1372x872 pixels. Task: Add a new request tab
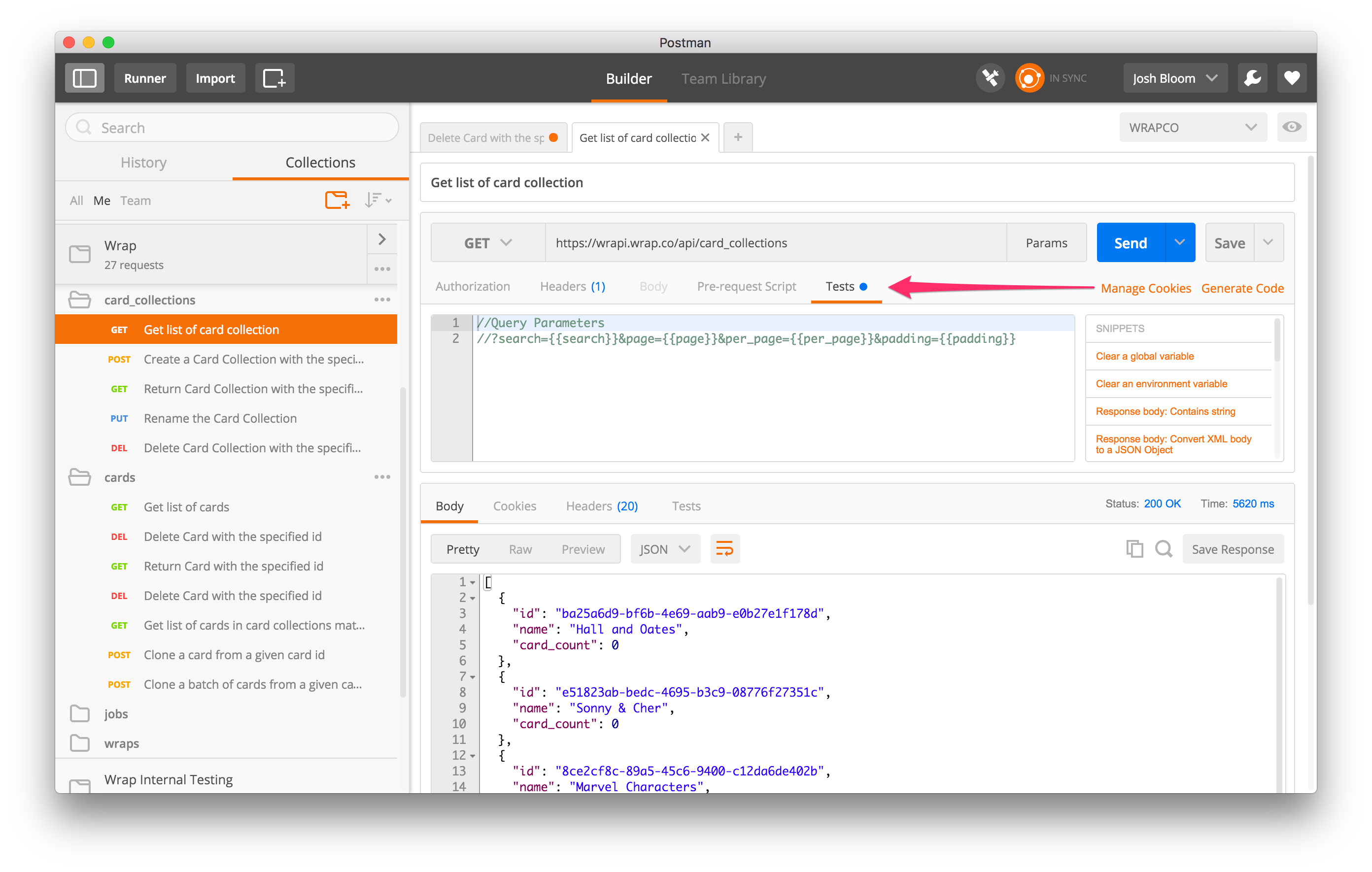[x=738, y=137]
